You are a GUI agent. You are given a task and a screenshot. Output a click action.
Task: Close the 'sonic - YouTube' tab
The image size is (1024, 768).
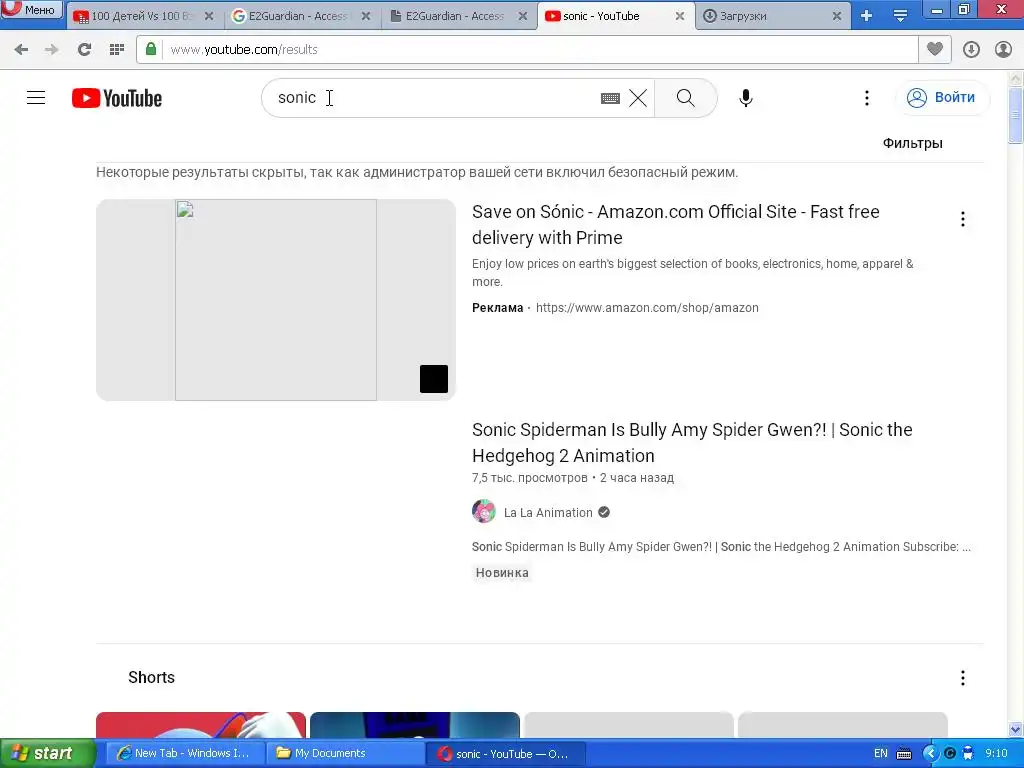coord(680,16)
